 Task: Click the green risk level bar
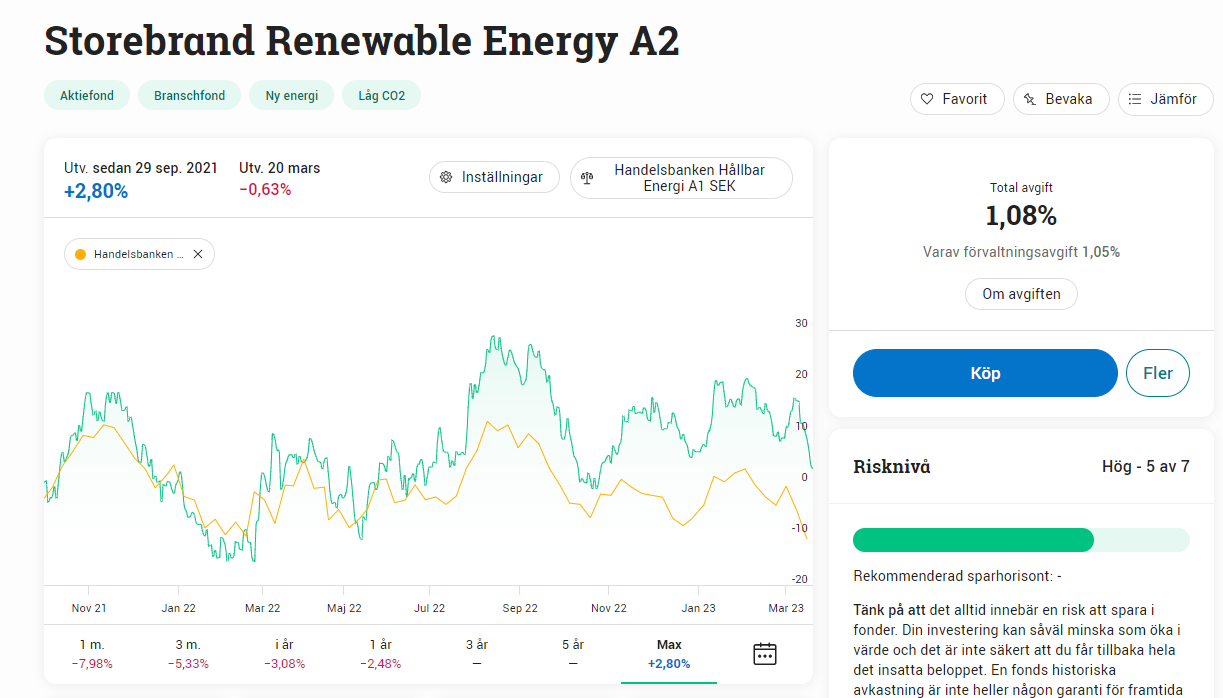(x=973, y=540)
